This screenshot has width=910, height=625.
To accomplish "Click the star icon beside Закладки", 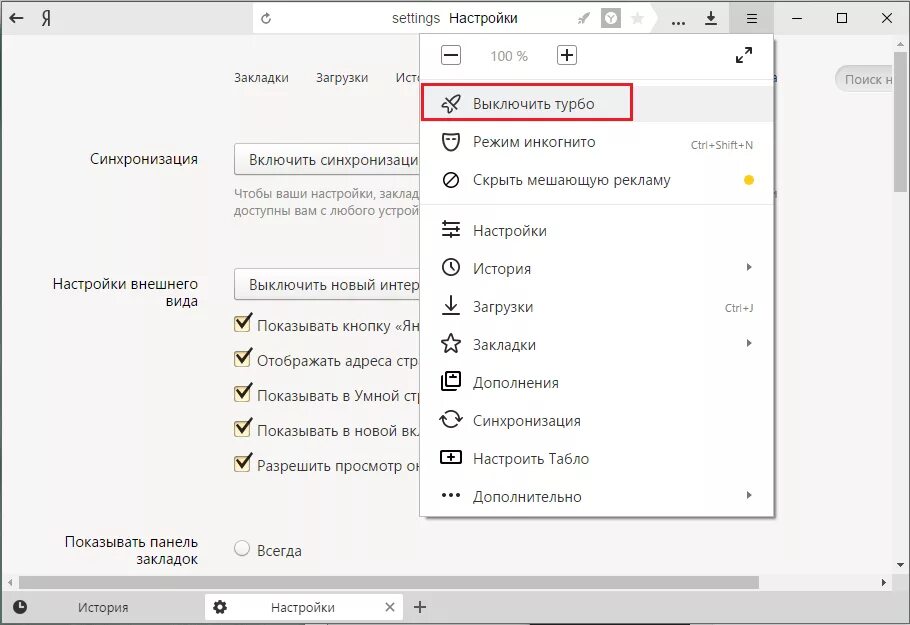I will click(x=451, y=344).
